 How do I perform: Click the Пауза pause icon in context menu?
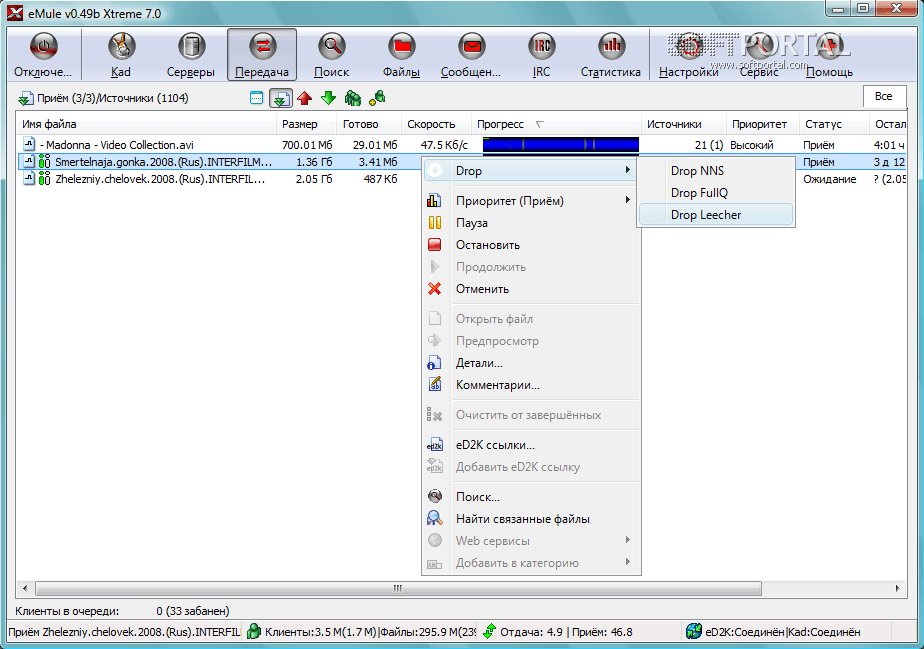click(x=434, y=223)
